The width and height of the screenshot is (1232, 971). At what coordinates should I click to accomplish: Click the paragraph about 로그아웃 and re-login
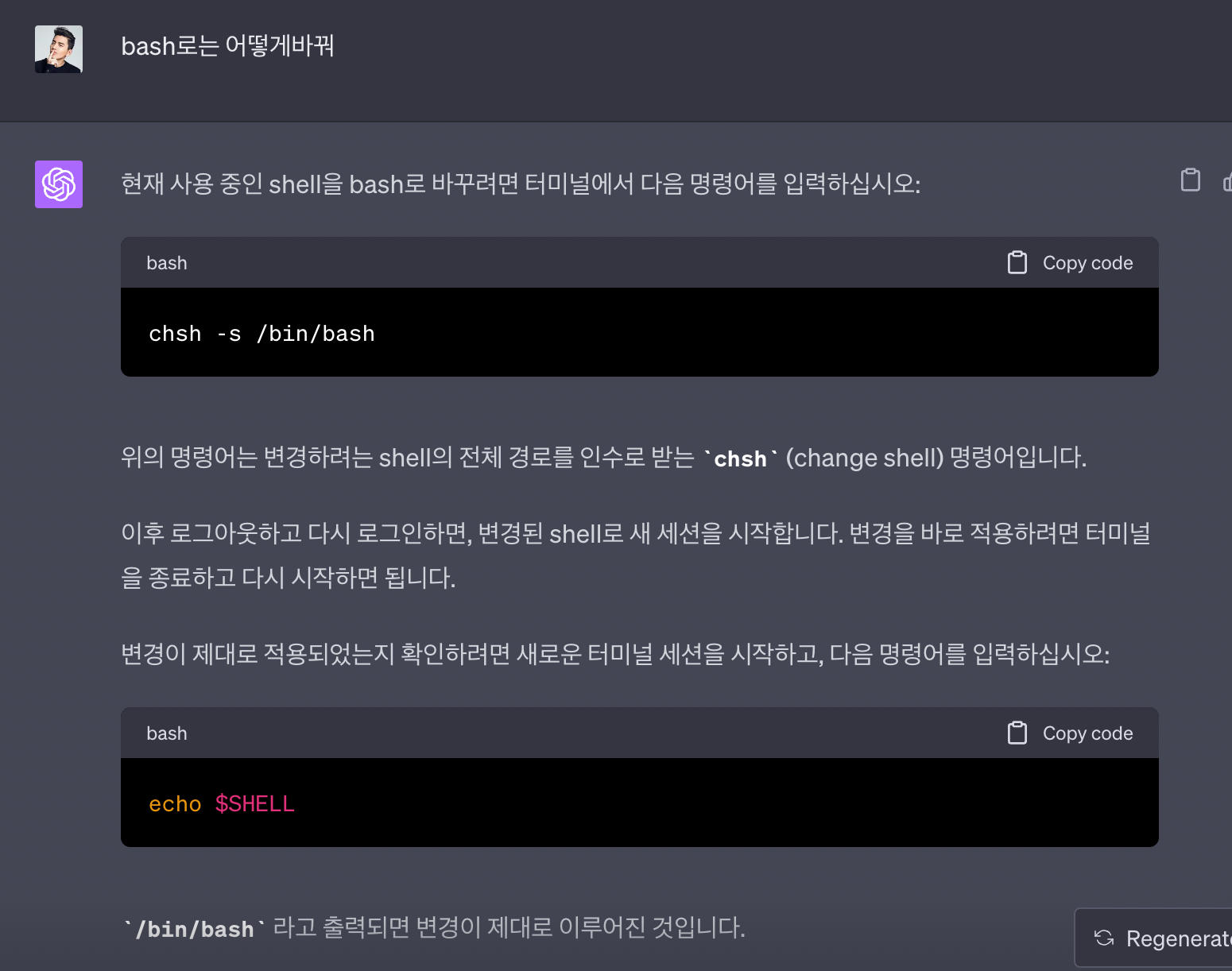(636, 555)
